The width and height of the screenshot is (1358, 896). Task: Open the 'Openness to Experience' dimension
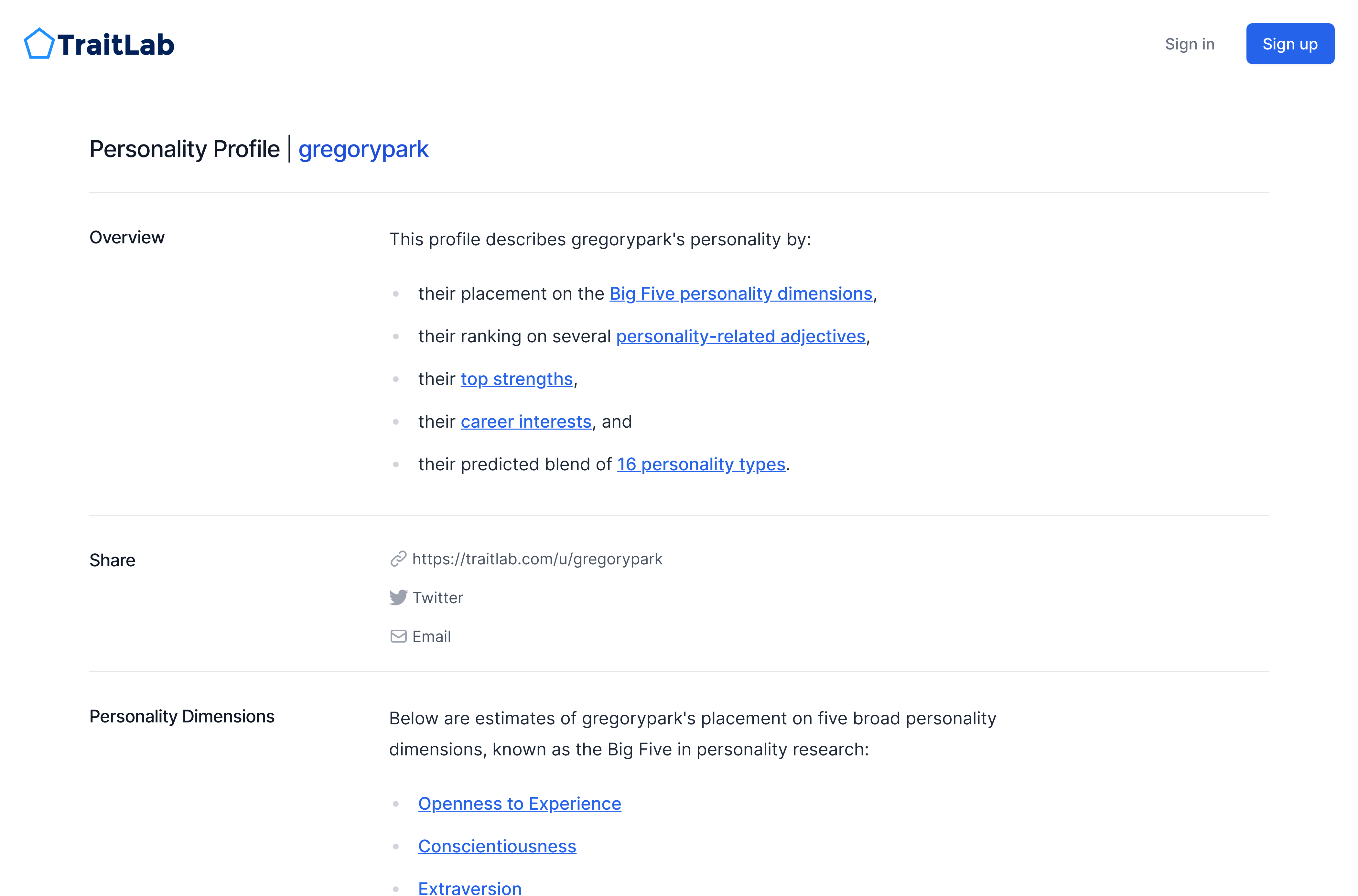(520, 803)
